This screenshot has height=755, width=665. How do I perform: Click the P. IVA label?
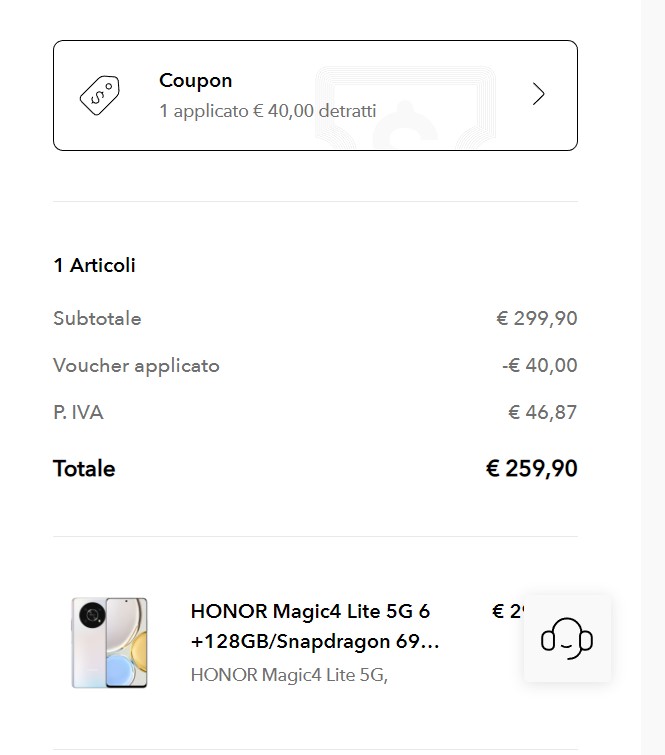point(78,412)
